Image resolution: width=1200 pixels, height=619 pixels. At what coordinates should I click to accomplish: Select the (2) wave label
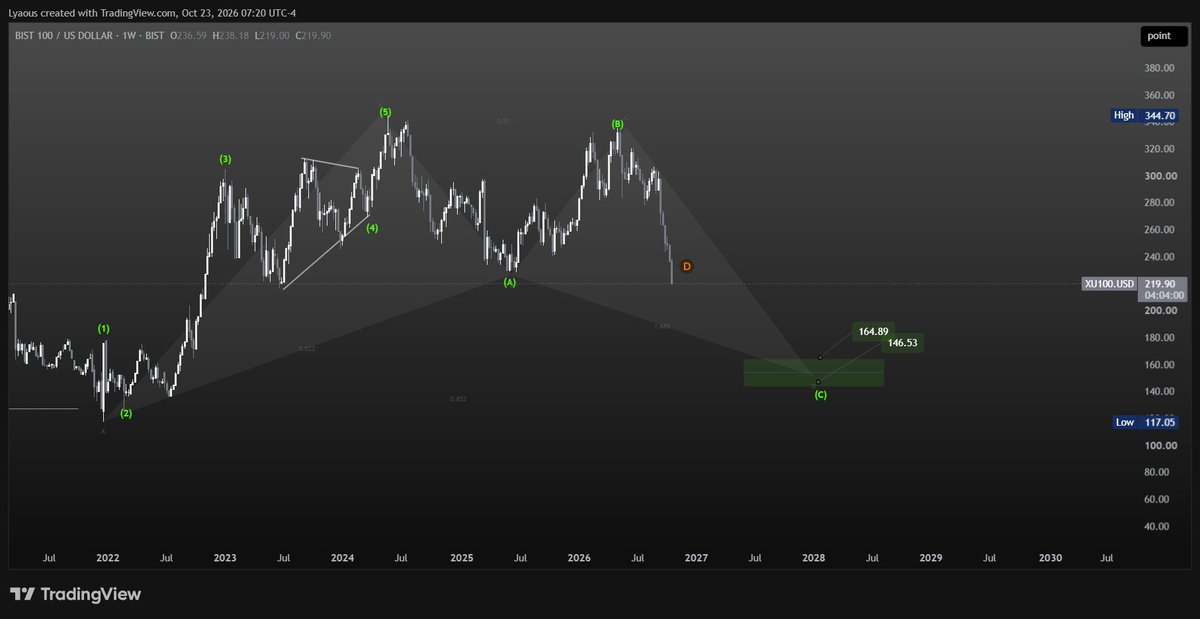point(126,413)
